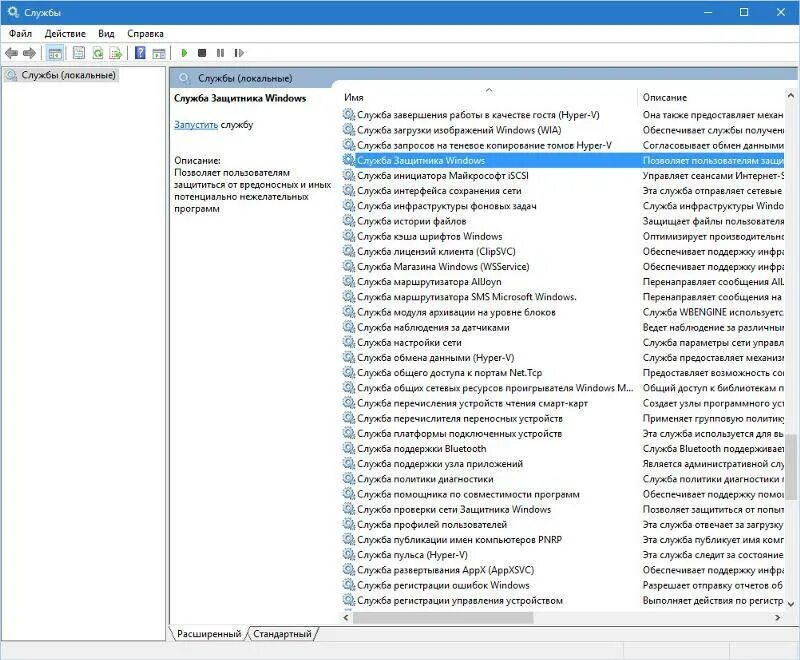Stop the service using the black square icon
This screenshot has width=800, height=660.
[x=203, y=51]
